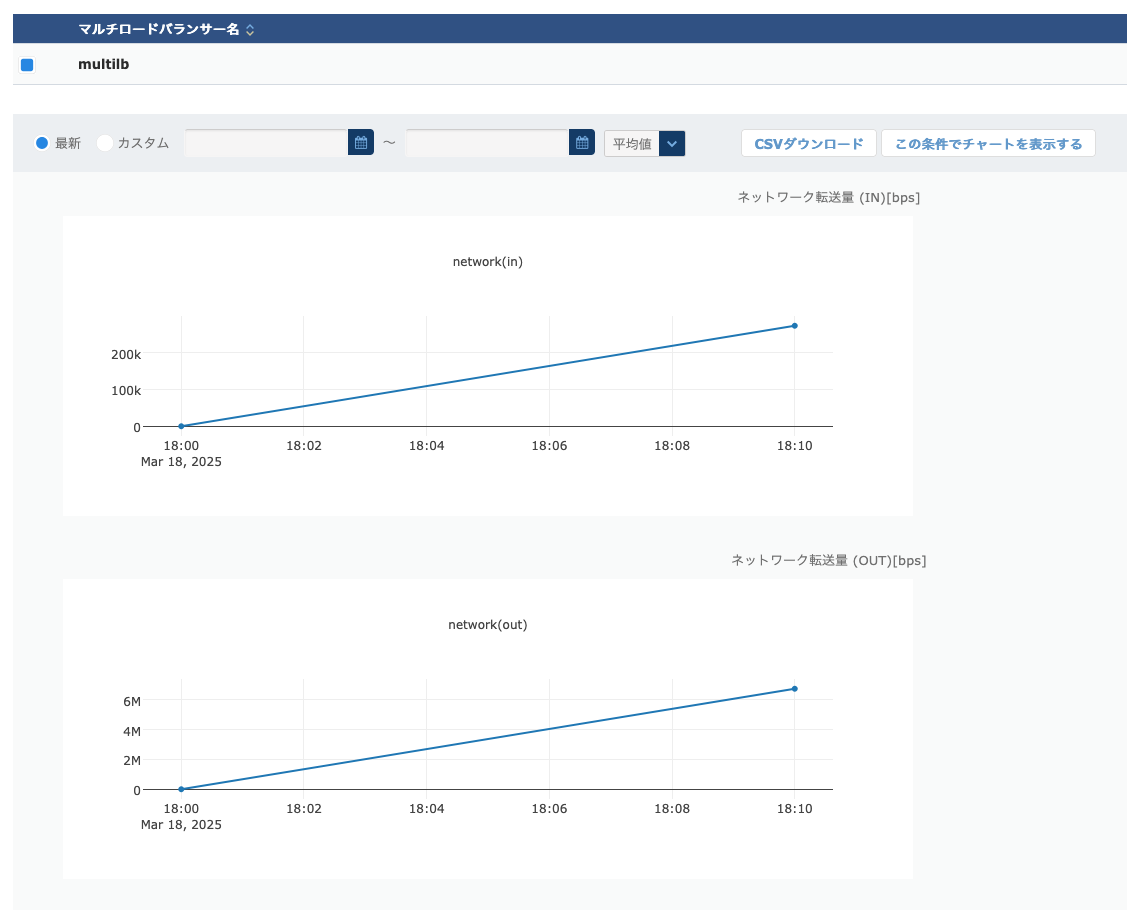Click the 18:10 data point on network(in) chart

click(x=794, y=326)
